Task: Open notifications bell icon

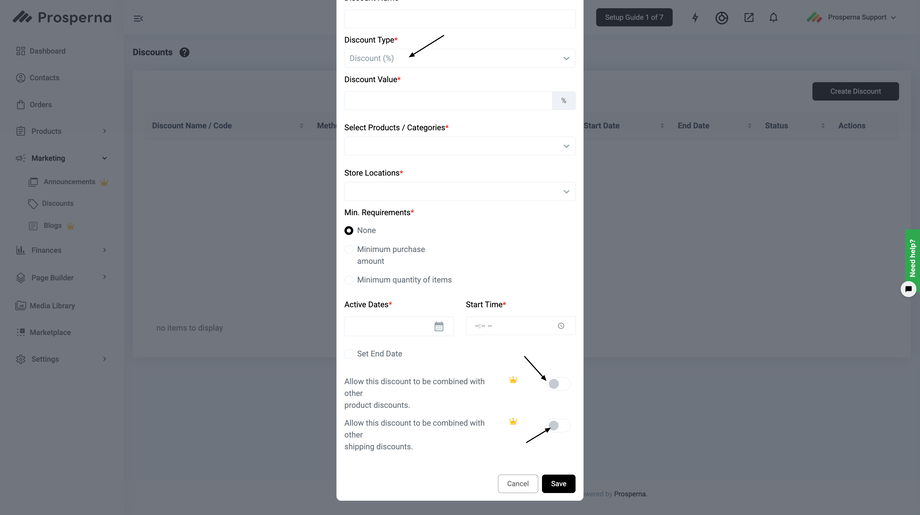Action: click(x=774, y=18)
